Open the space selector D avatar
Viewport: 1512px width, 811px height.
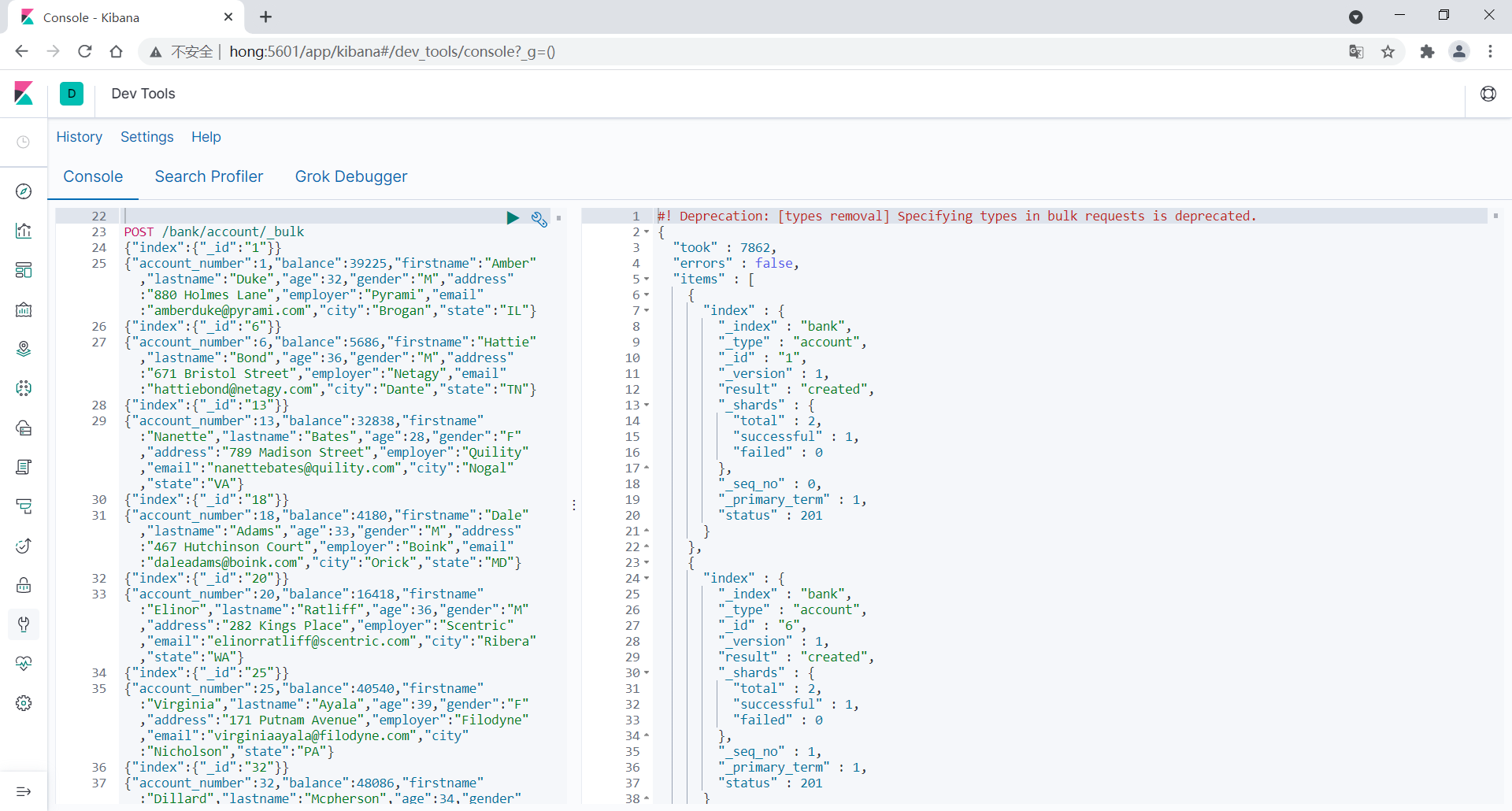(x=72, y=94)
